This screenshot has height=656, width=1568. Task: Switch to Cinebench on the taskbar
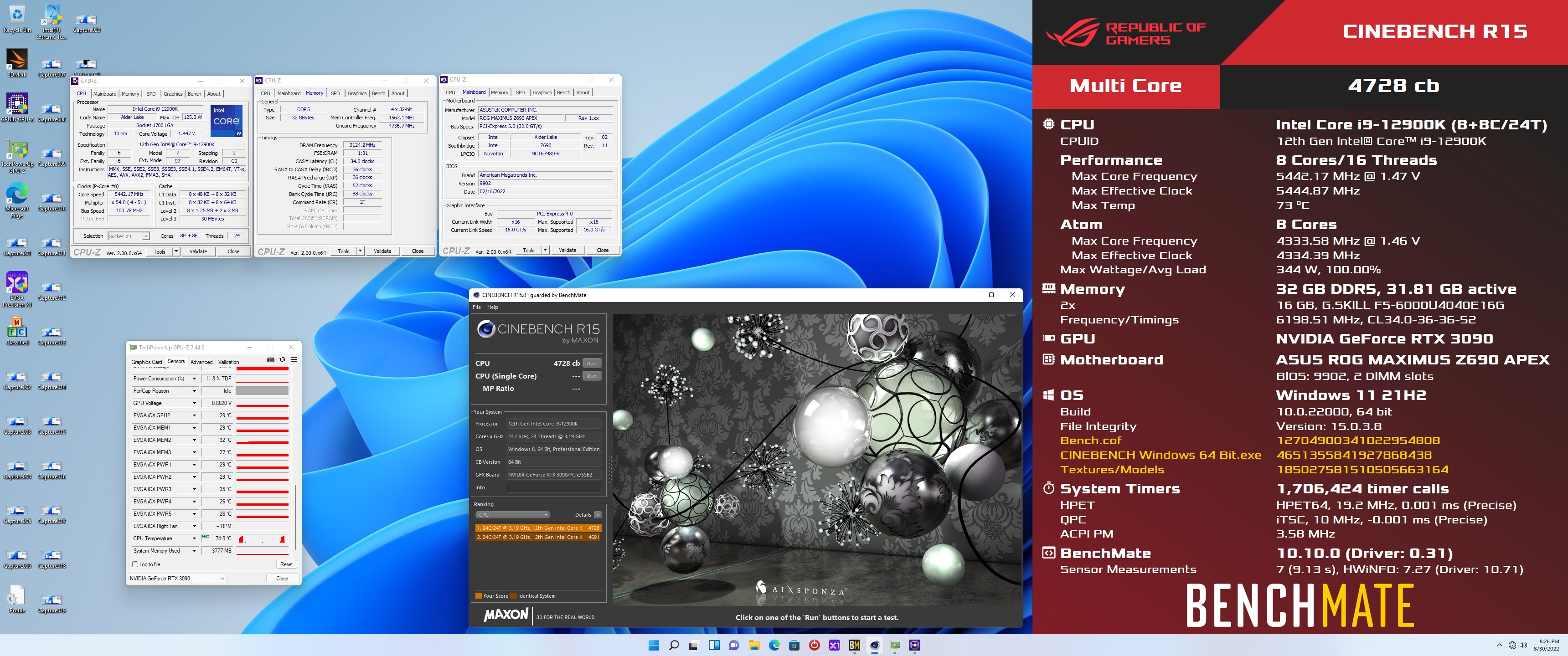point(875,645)
